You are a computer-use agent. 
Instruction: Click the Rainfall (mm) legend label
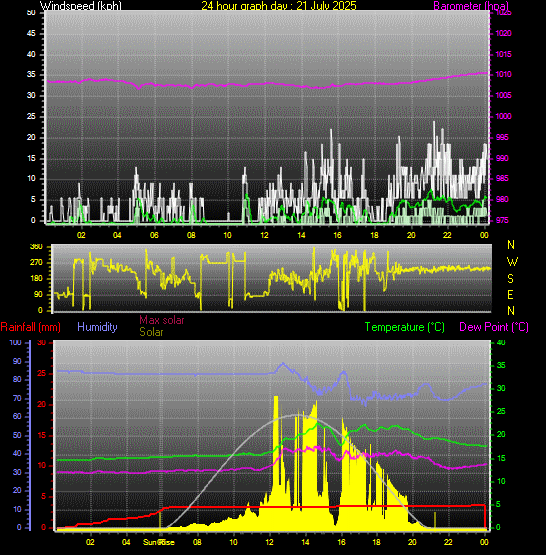[x=30, y=327]
